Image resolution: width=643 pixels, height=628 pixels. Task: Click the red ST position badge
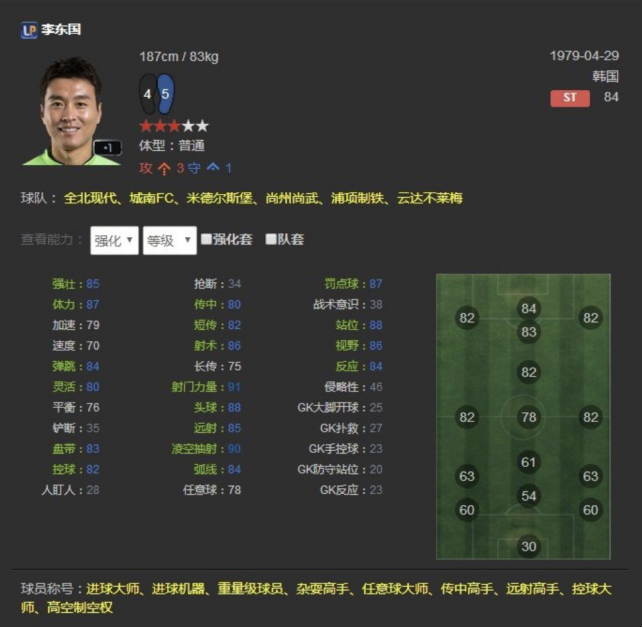pos(570,98)
